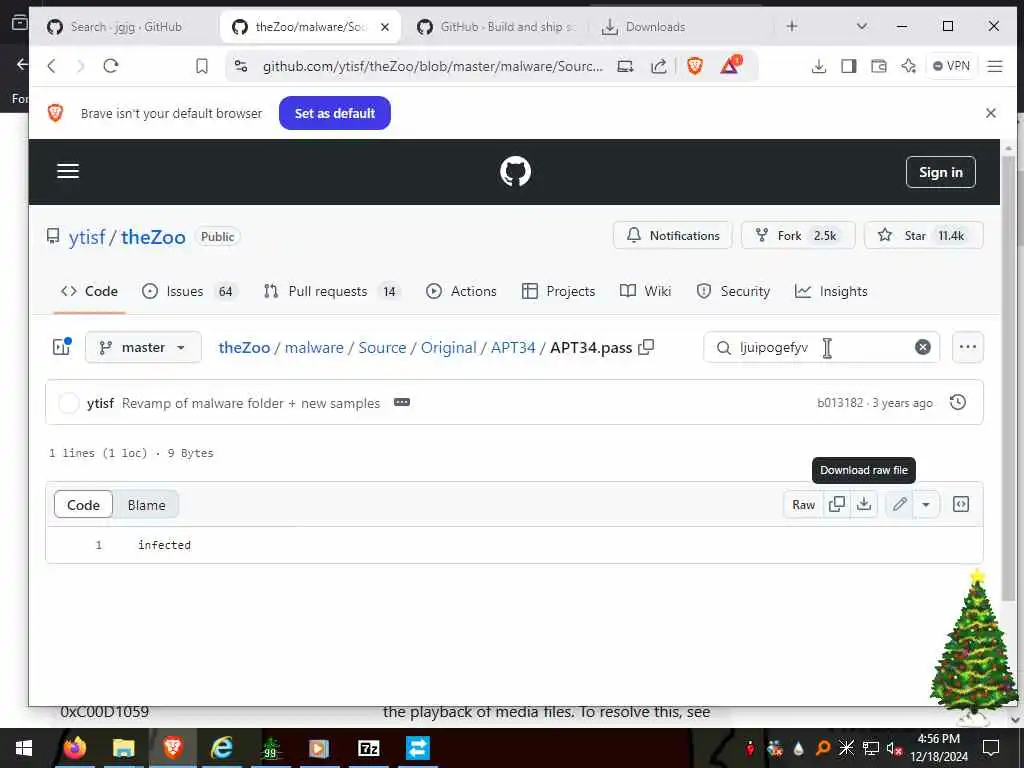Bookmark this page in Brave
1024x768 pixels.
point(202,66)
